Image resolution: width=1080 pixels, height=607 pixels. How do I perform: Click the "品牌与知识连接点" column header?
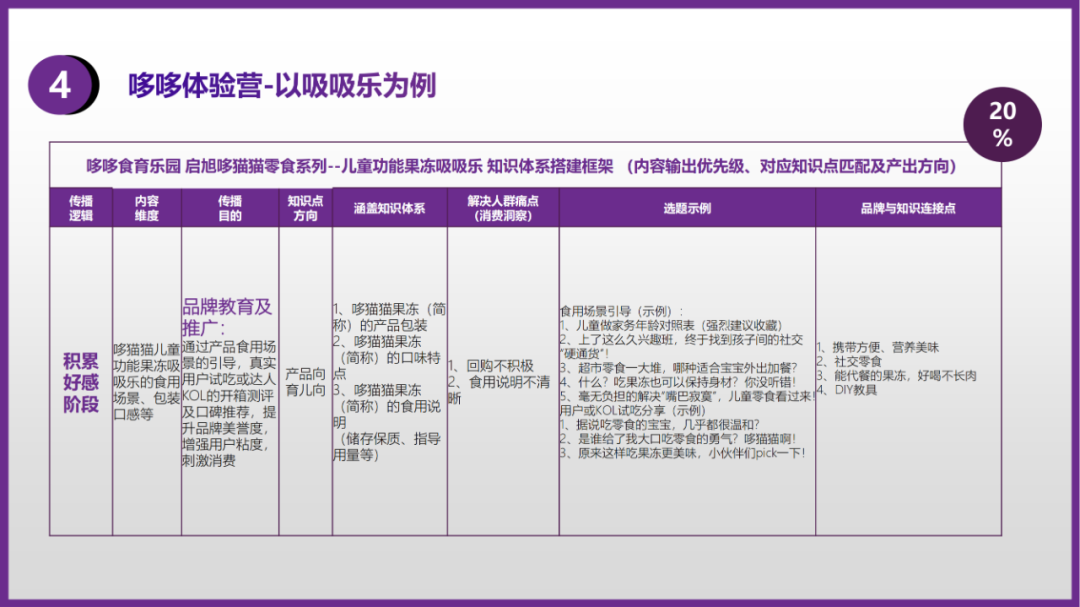pos(908,208)
